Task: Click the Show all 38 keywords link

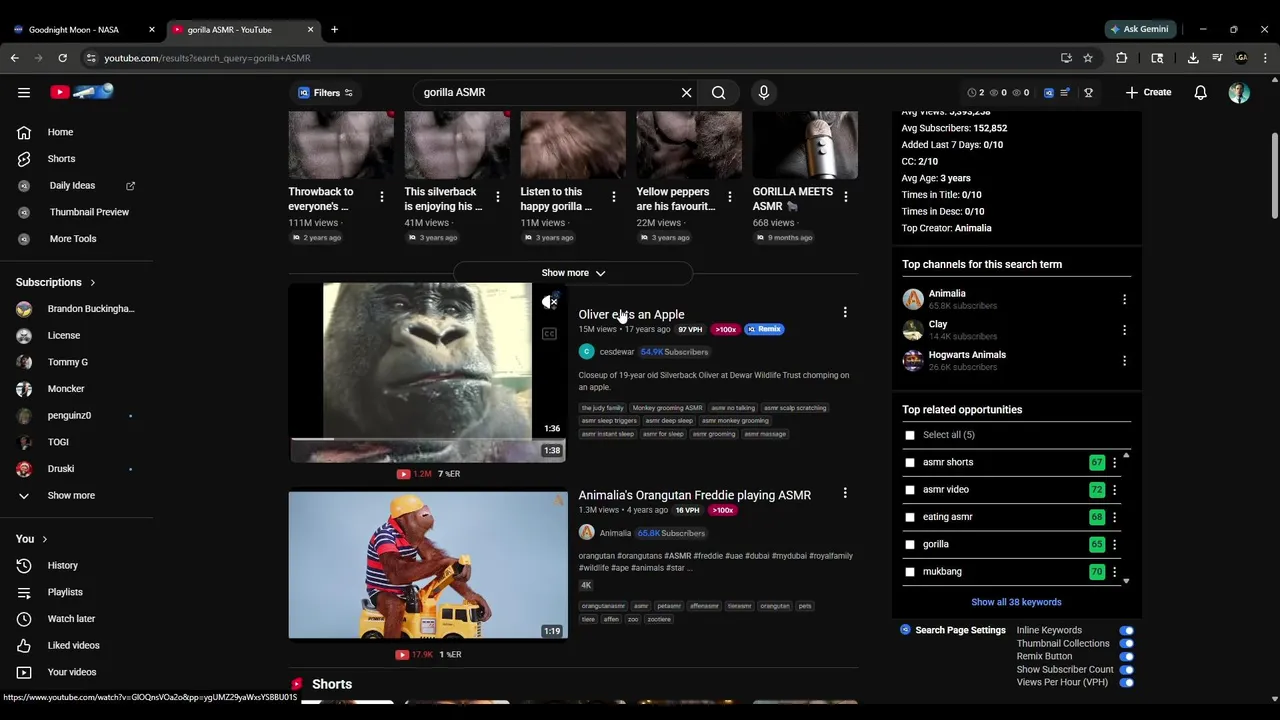Action: tap(1016, 602)
